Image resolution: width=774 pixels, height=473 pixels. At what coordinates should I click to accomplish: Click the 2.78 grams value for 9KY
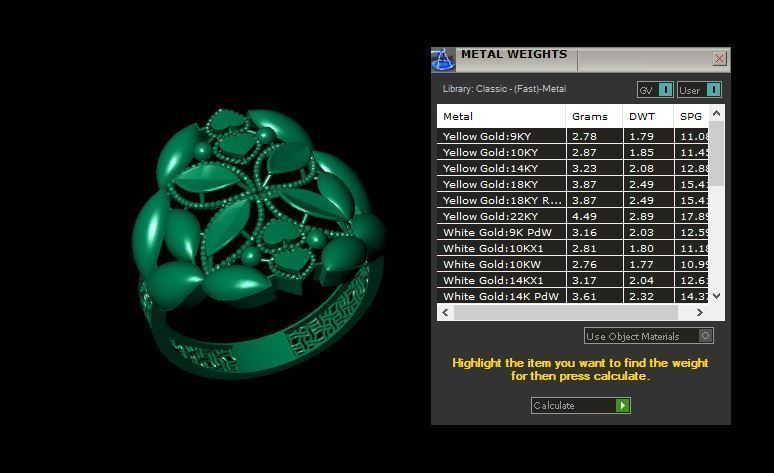(x=584, y=136)
